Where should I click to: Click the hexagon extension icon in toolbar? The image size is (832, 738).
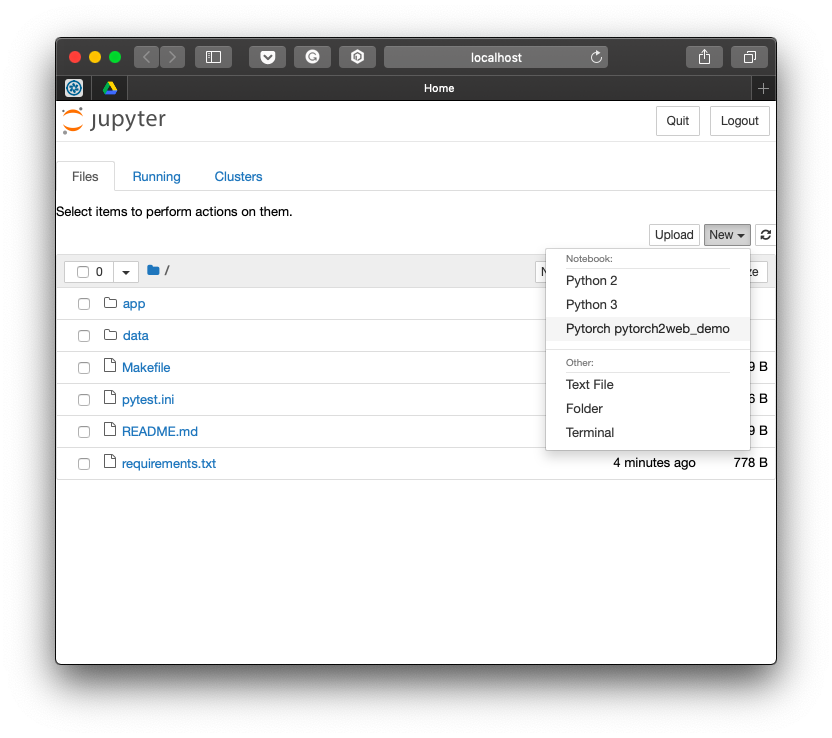pos(358,57)
